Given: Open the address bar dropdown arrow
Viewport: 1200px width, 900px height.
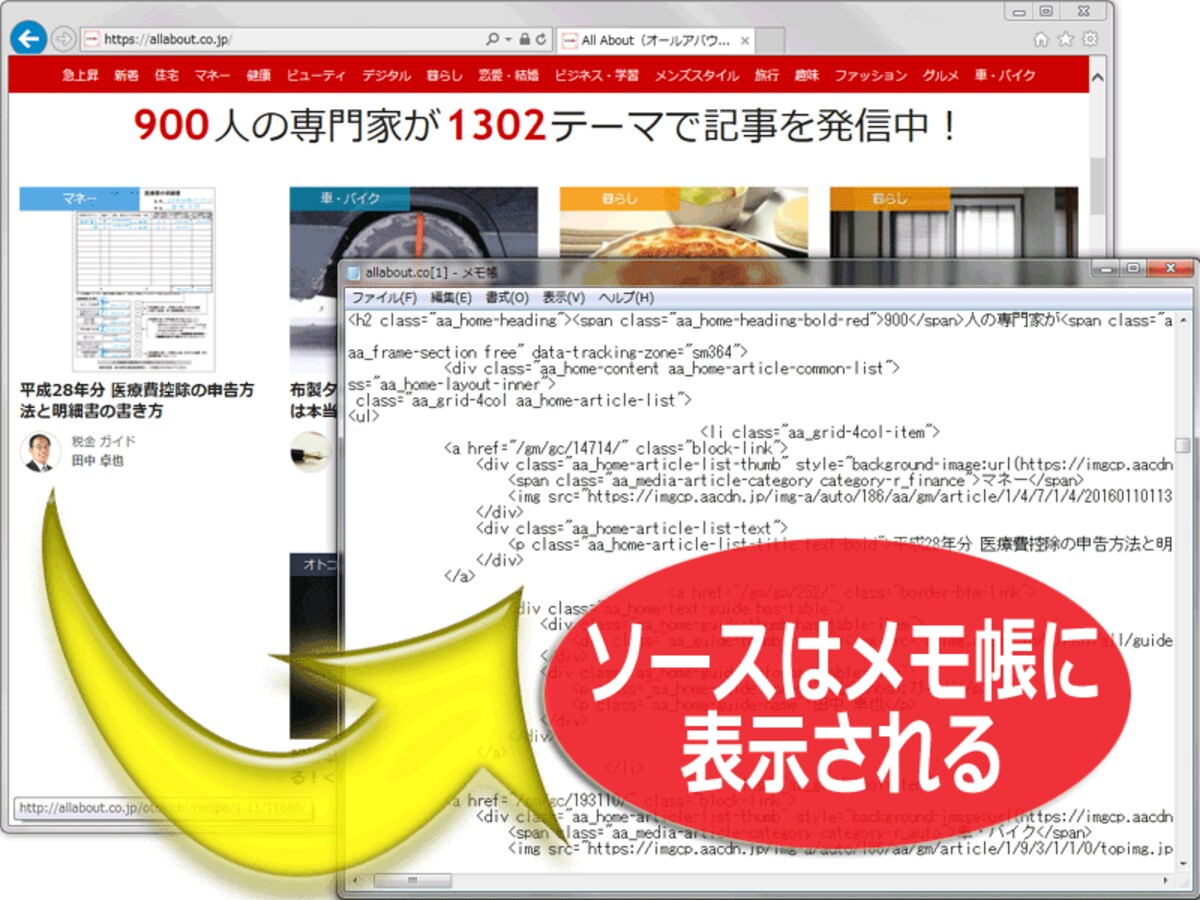Looking at the screenshot, I should click(509, 40).
